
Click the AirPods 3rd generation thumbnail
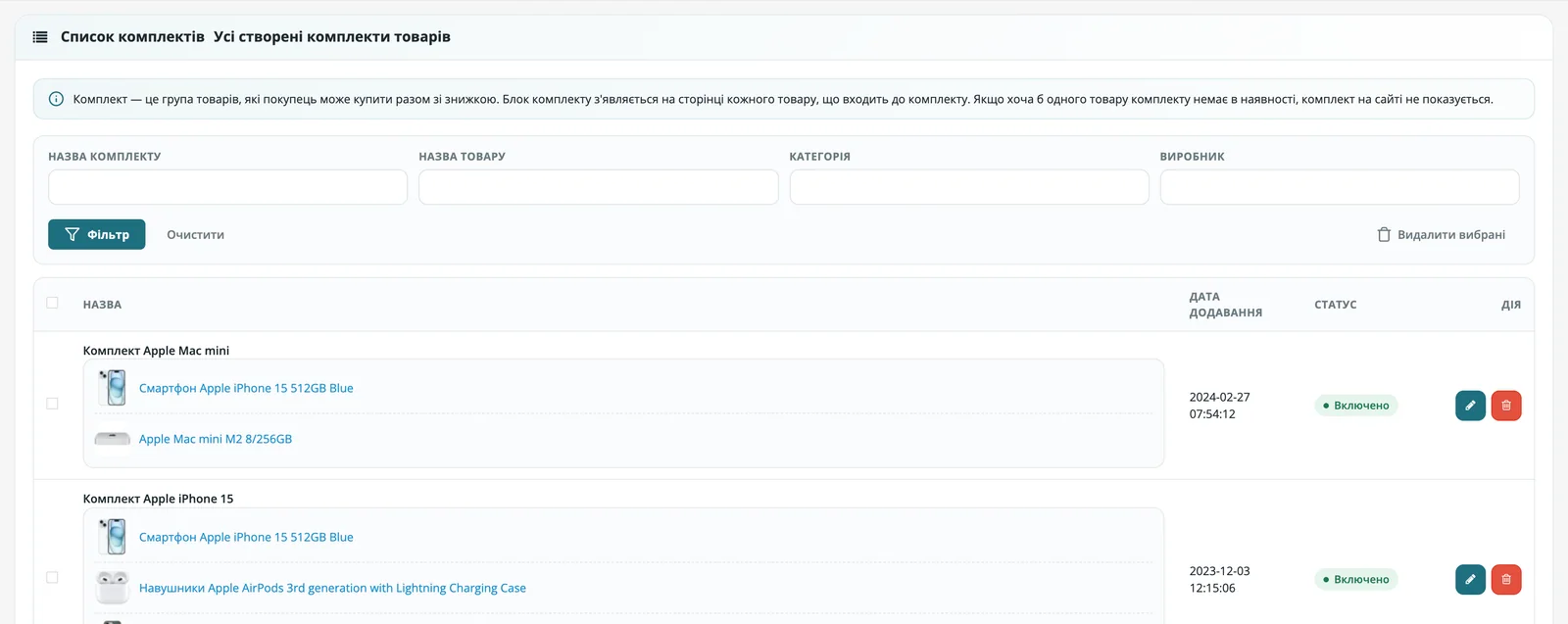113,588
